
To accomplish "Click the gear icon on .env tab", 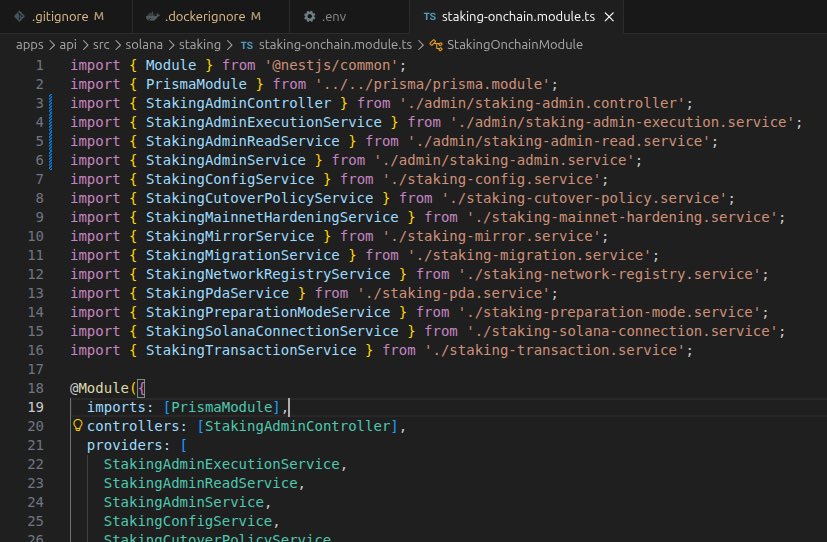I will 310,16.
